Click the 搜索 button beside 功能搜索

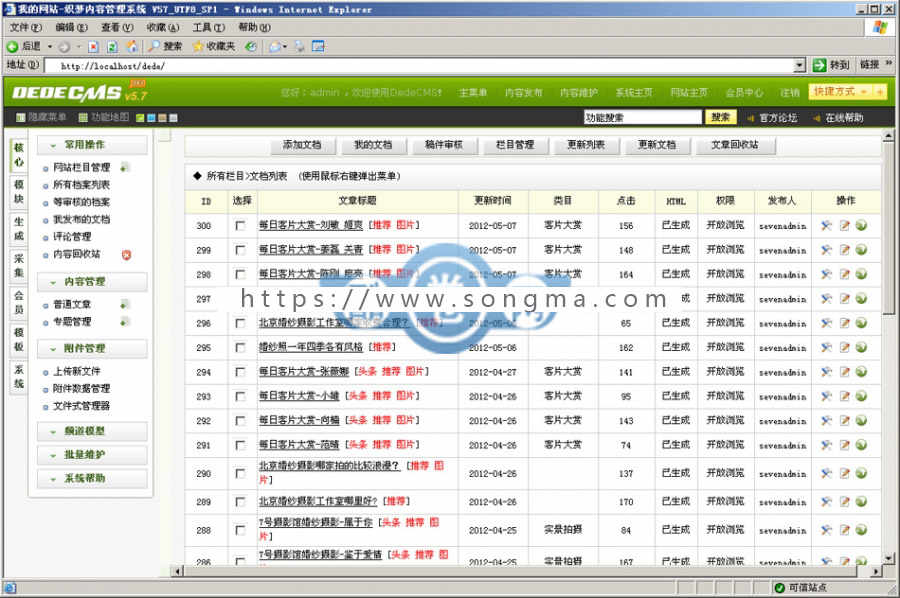(720, 117)
